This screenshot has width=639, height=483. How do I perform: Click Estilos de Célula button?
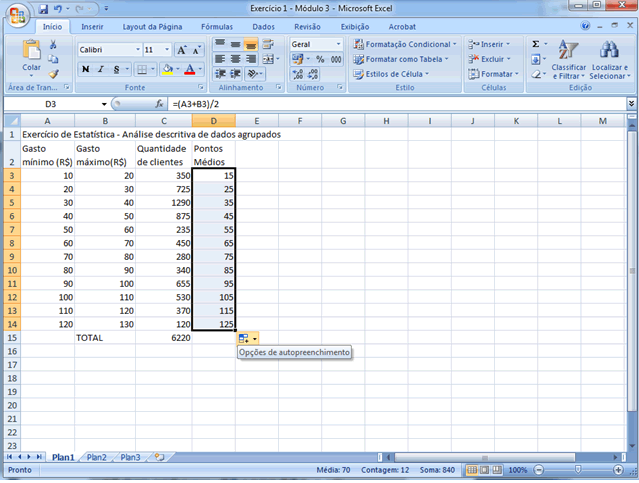point(397,74)
